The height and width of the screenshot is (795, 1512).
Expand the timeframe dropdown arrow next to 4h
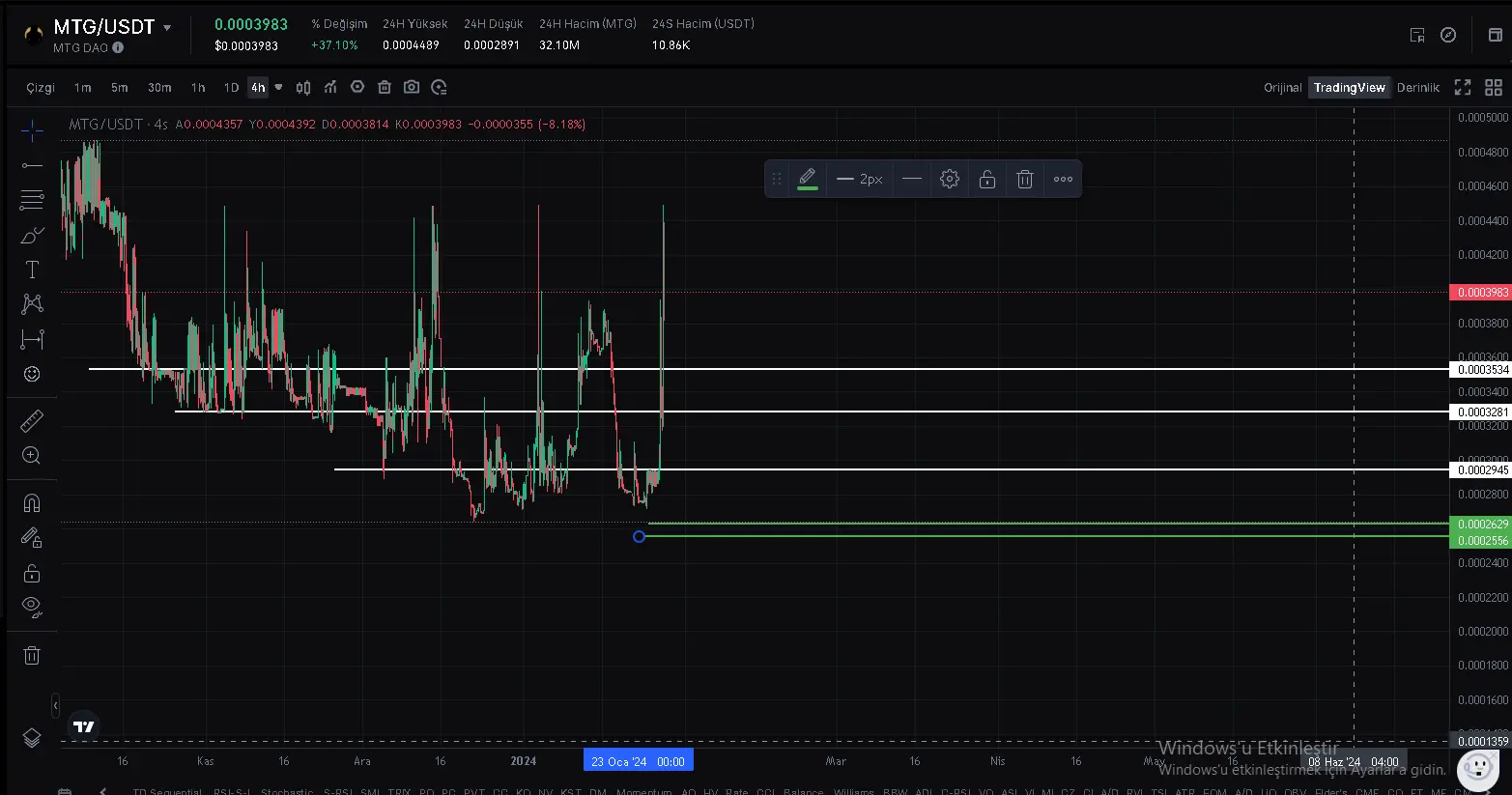[x=278, y=87]
